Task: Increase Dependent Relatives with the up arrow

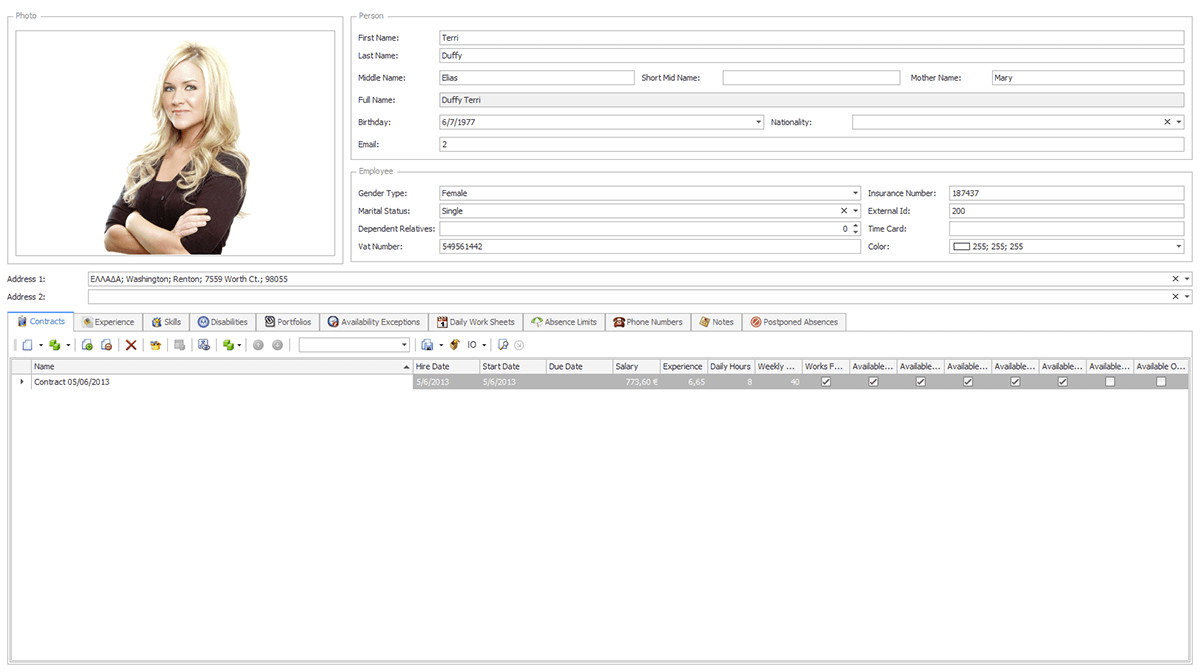Action: (x=855, y=226)
